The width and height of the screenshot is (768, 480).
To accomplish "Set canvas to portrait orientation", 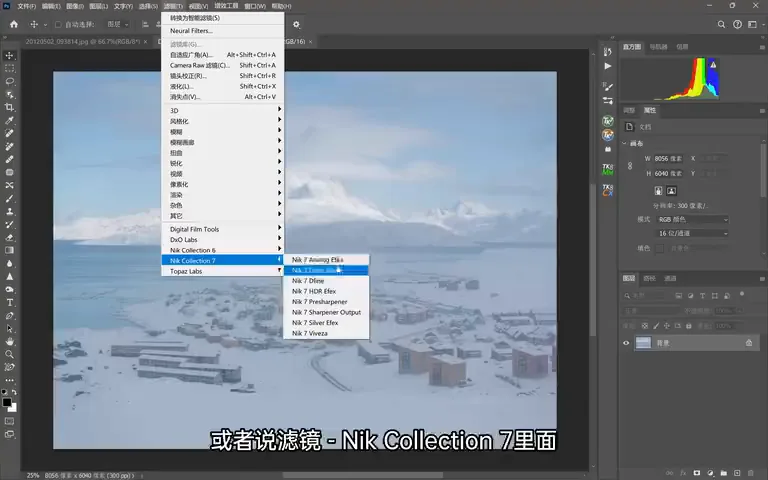I will pyautogui.click(x=658, y=191).
